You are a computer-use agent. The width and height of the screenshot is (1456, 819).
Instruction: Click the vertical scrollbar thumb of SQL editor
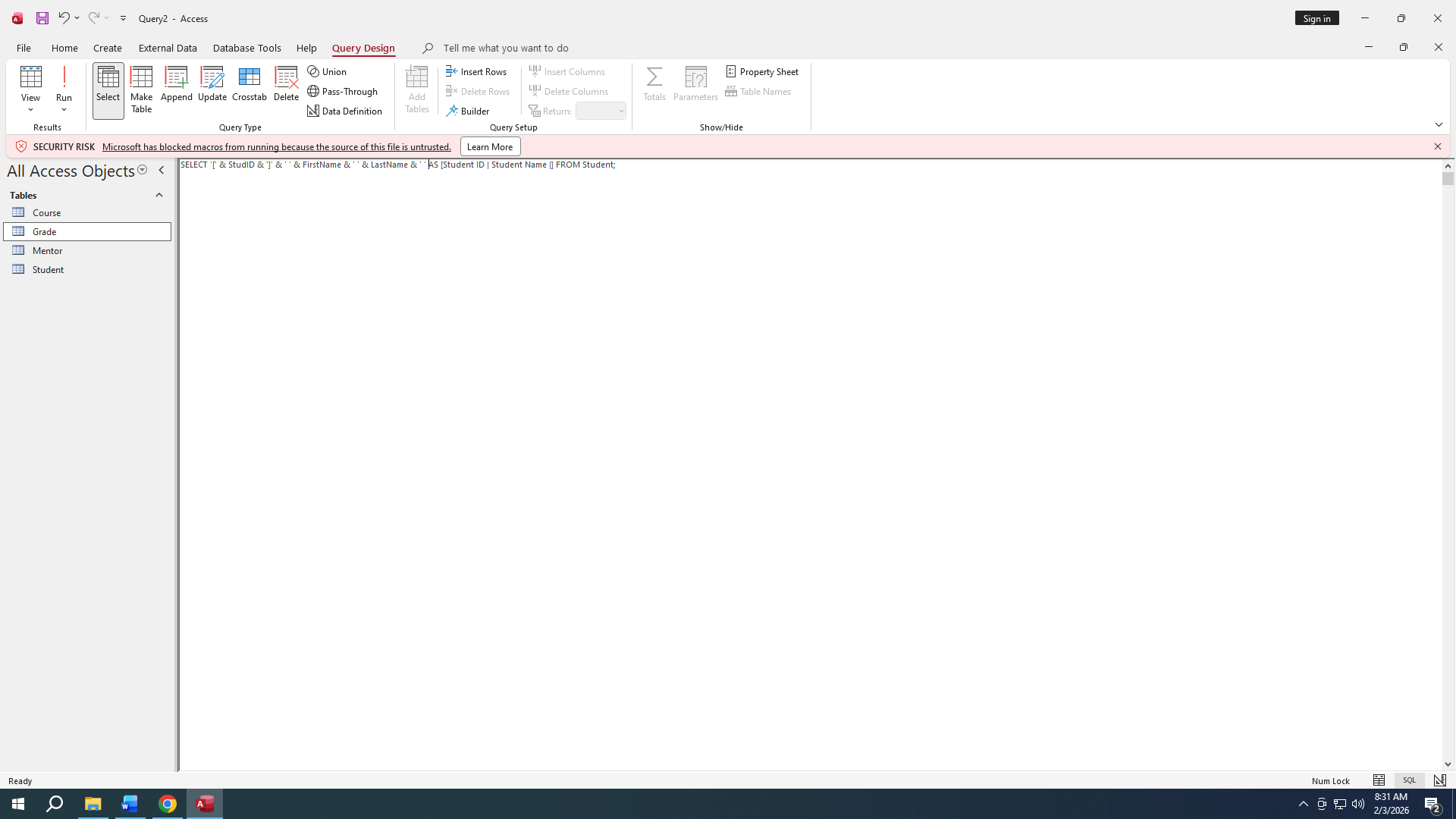pos(1448,179)
